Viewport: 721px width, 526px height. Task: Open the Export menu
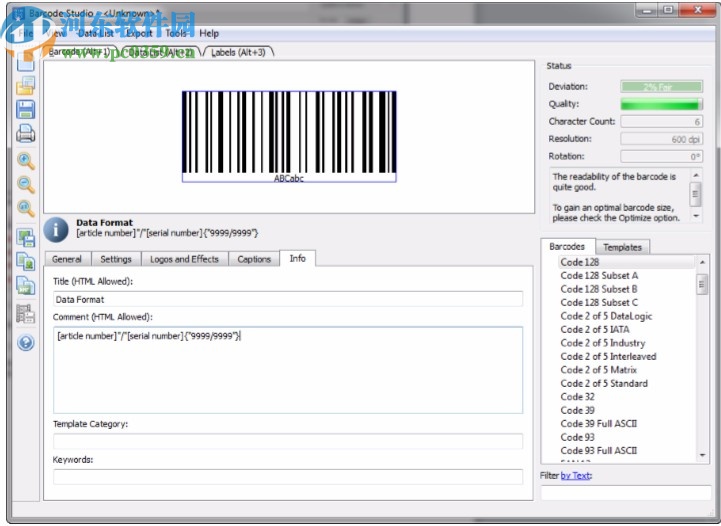click(x=139, y=33)
